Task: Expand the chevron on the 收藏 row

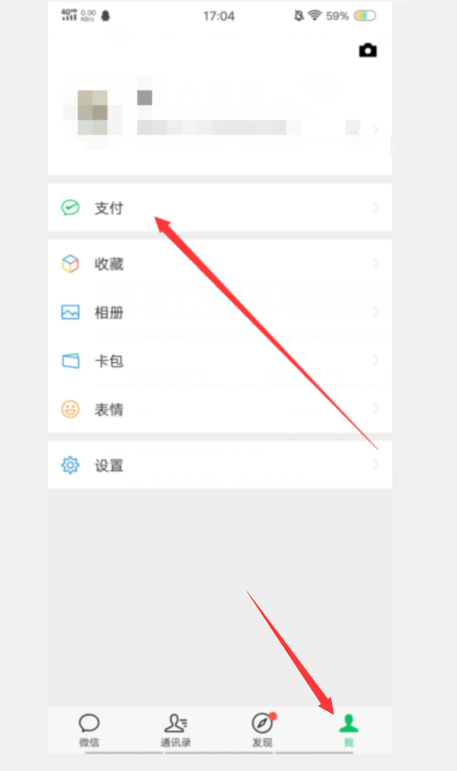Action: [x=375, y=264]
